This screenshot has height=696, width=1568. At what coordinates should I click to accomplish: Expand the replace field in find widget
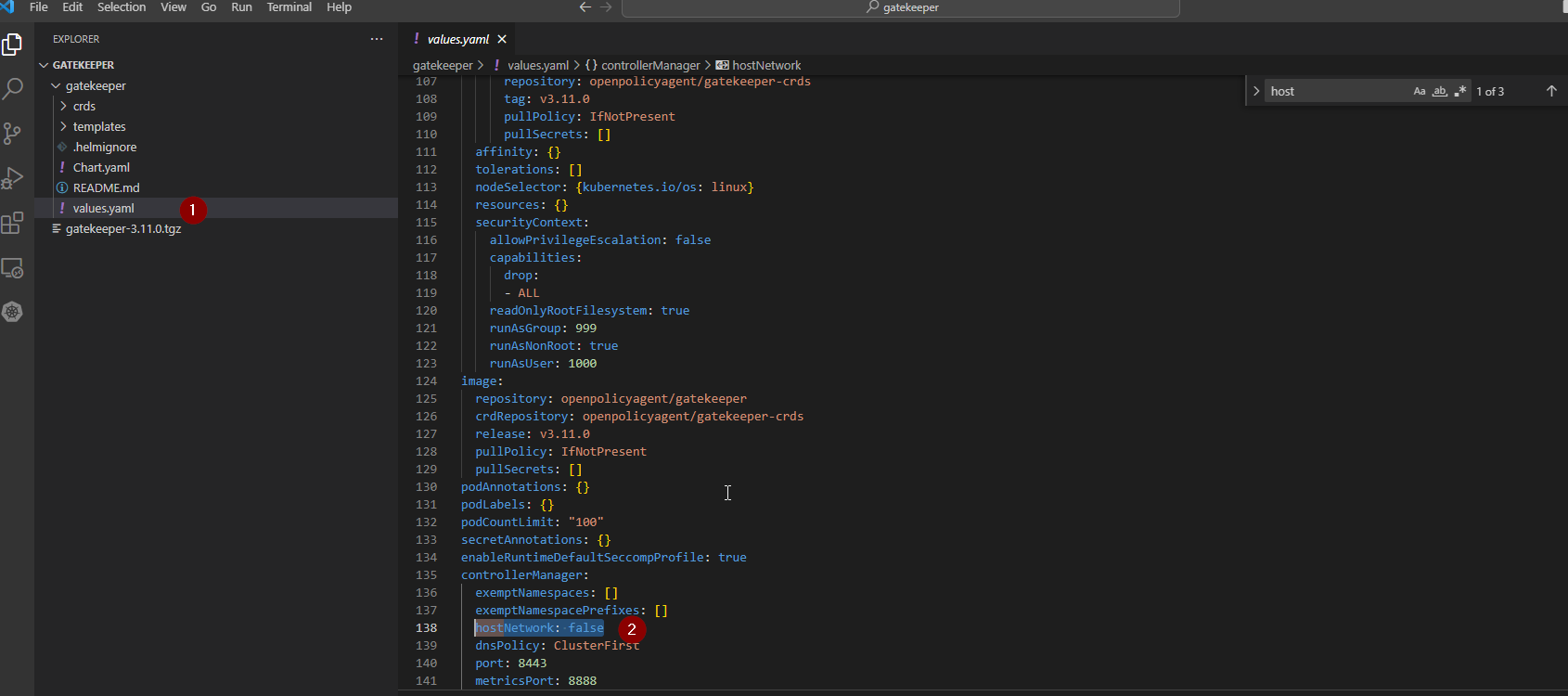pos(1256,91)
